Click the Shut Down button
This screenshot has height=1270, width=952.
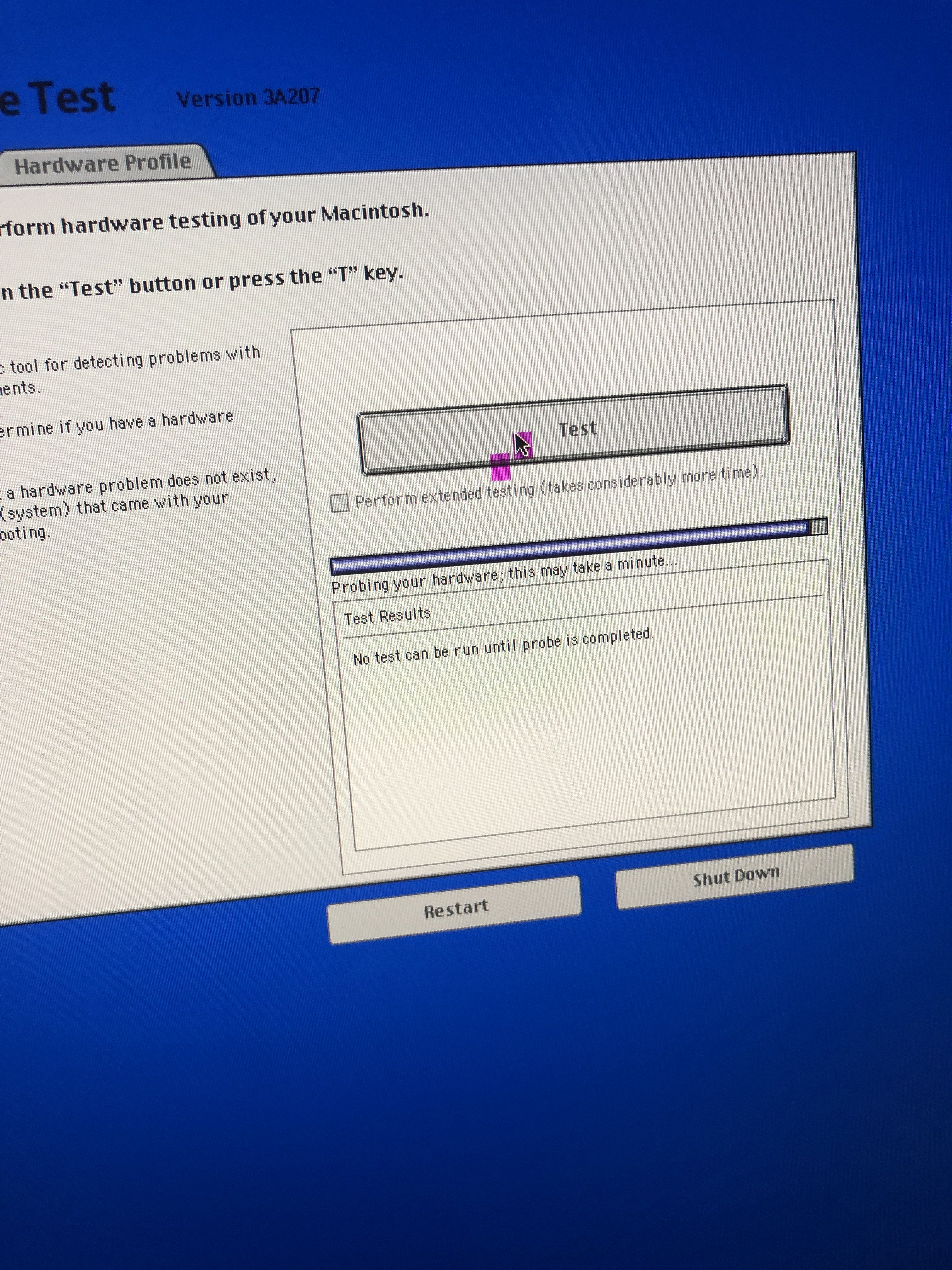point(735,877)
